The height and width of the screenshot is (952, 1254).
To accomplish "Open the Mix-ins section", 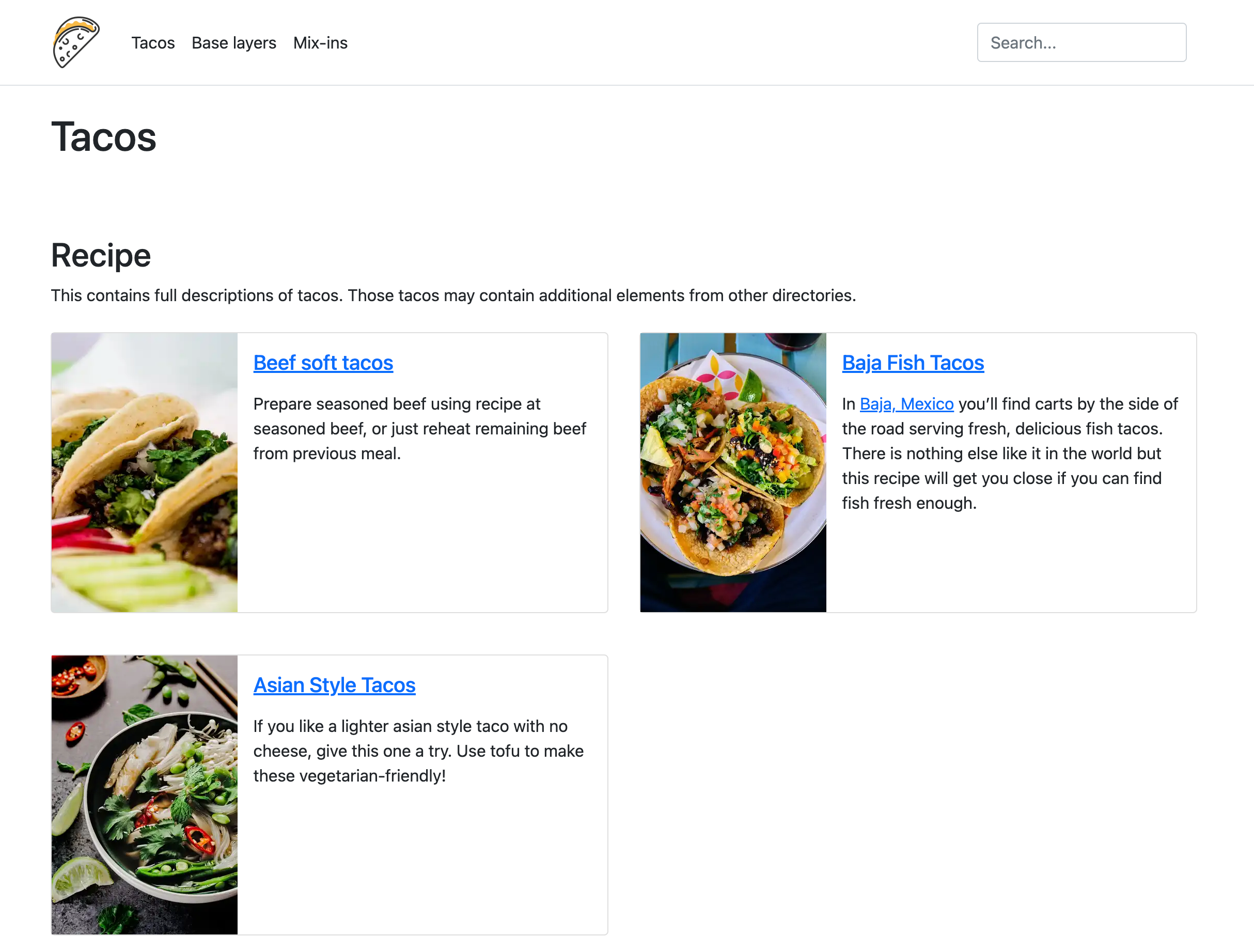I will (x=320, y=42).
